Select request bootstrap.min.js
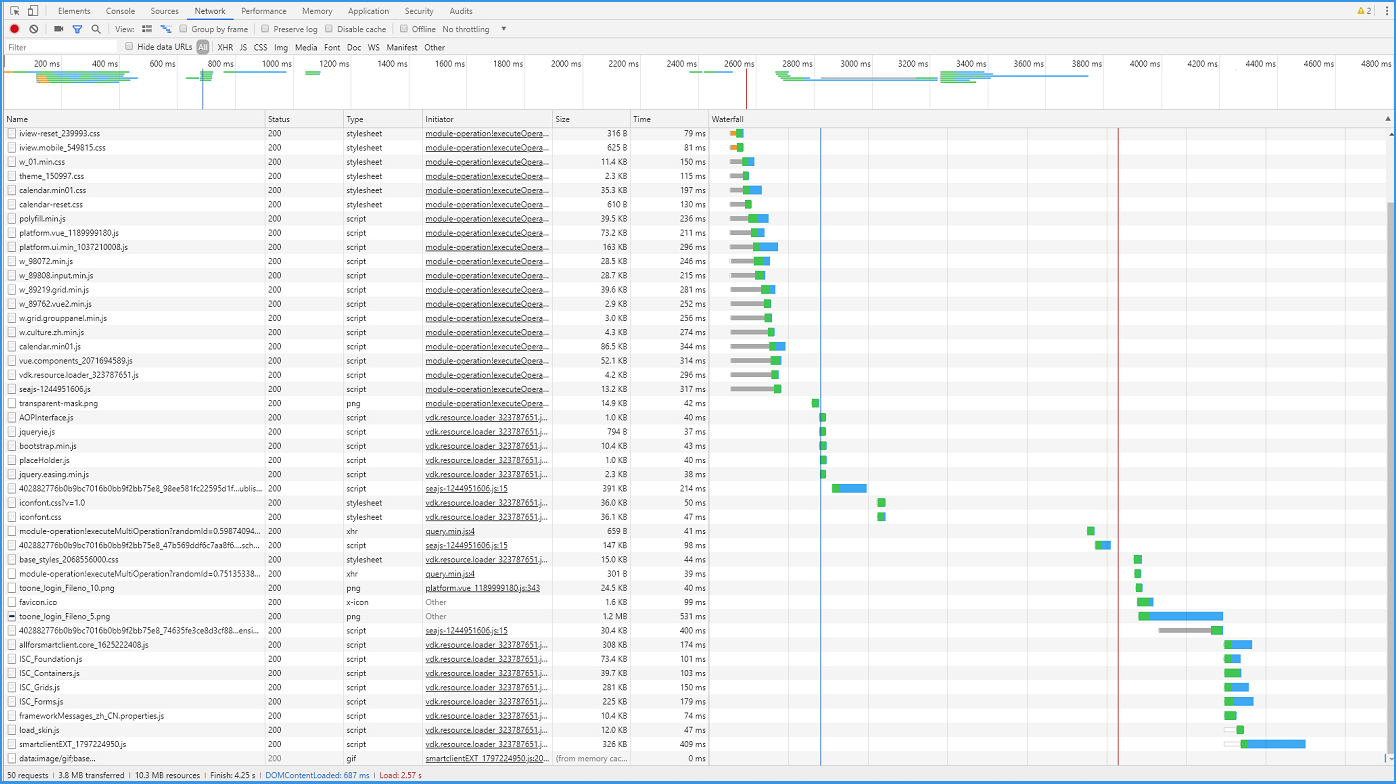The width and height of the screenshot is (1396, 784). coord(48,446)
